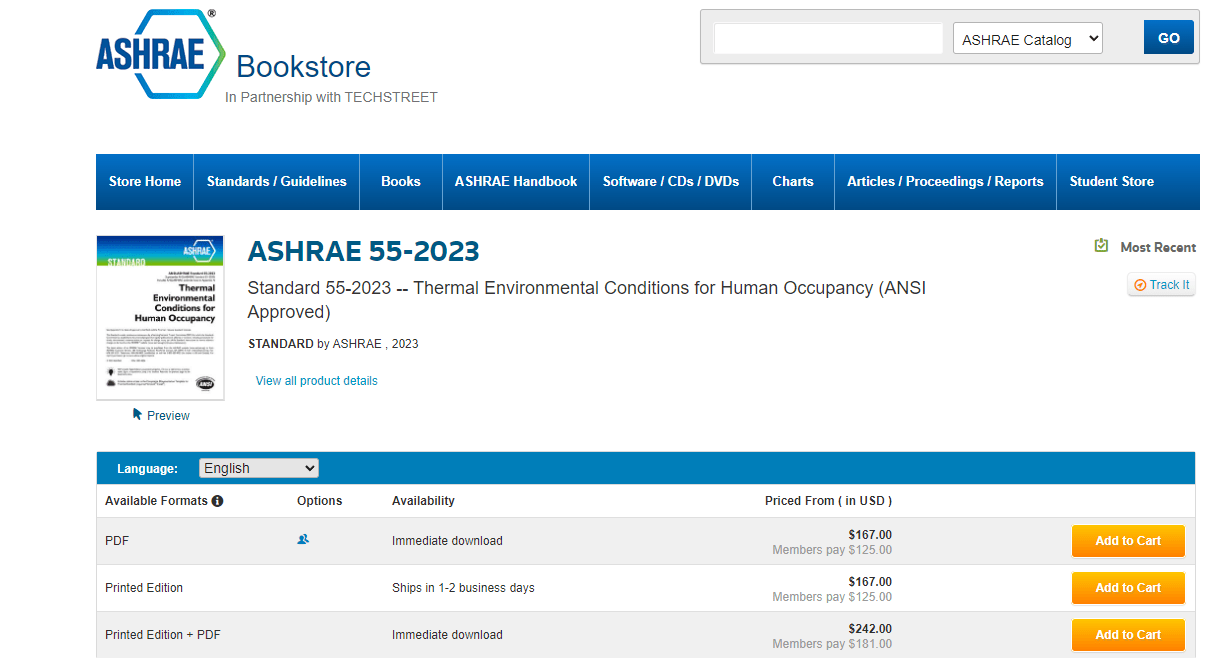Image resolution: width=1212 pixels, height=658 pixels.
Task: Click View all product details link
Action: point(317,381)
